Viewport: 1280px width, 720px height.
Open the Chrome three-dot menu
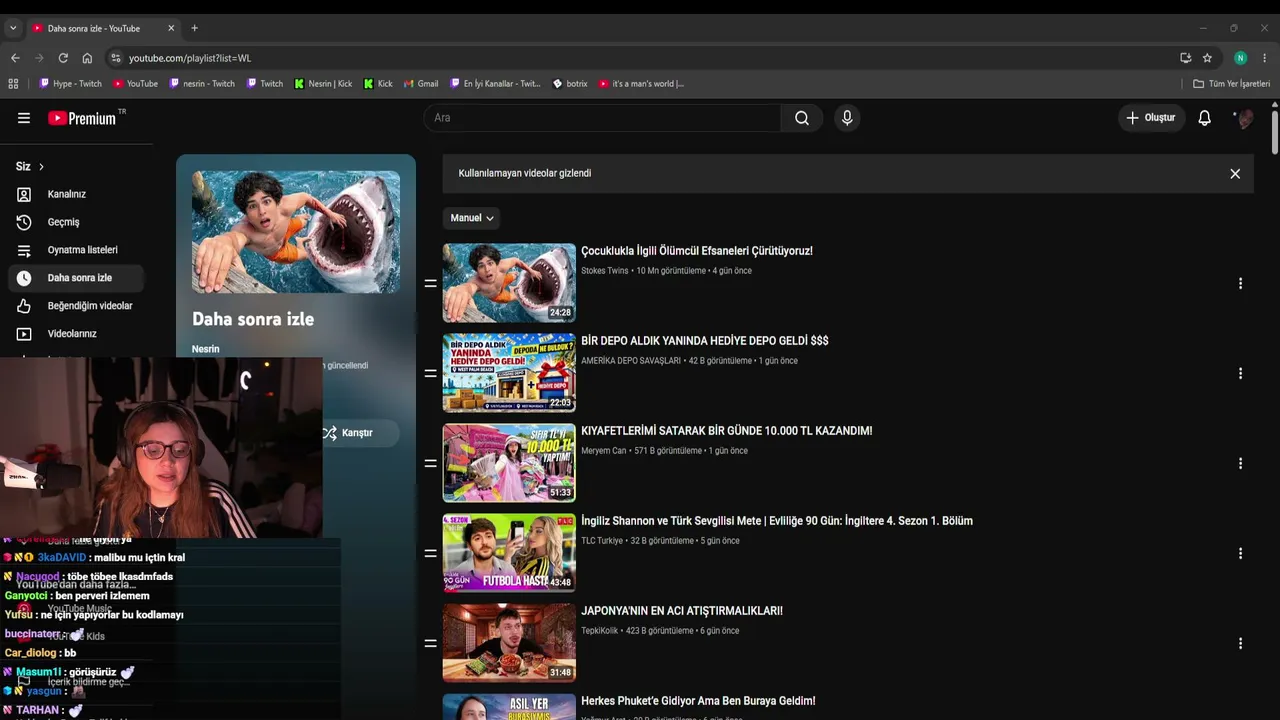[1264, 58]
